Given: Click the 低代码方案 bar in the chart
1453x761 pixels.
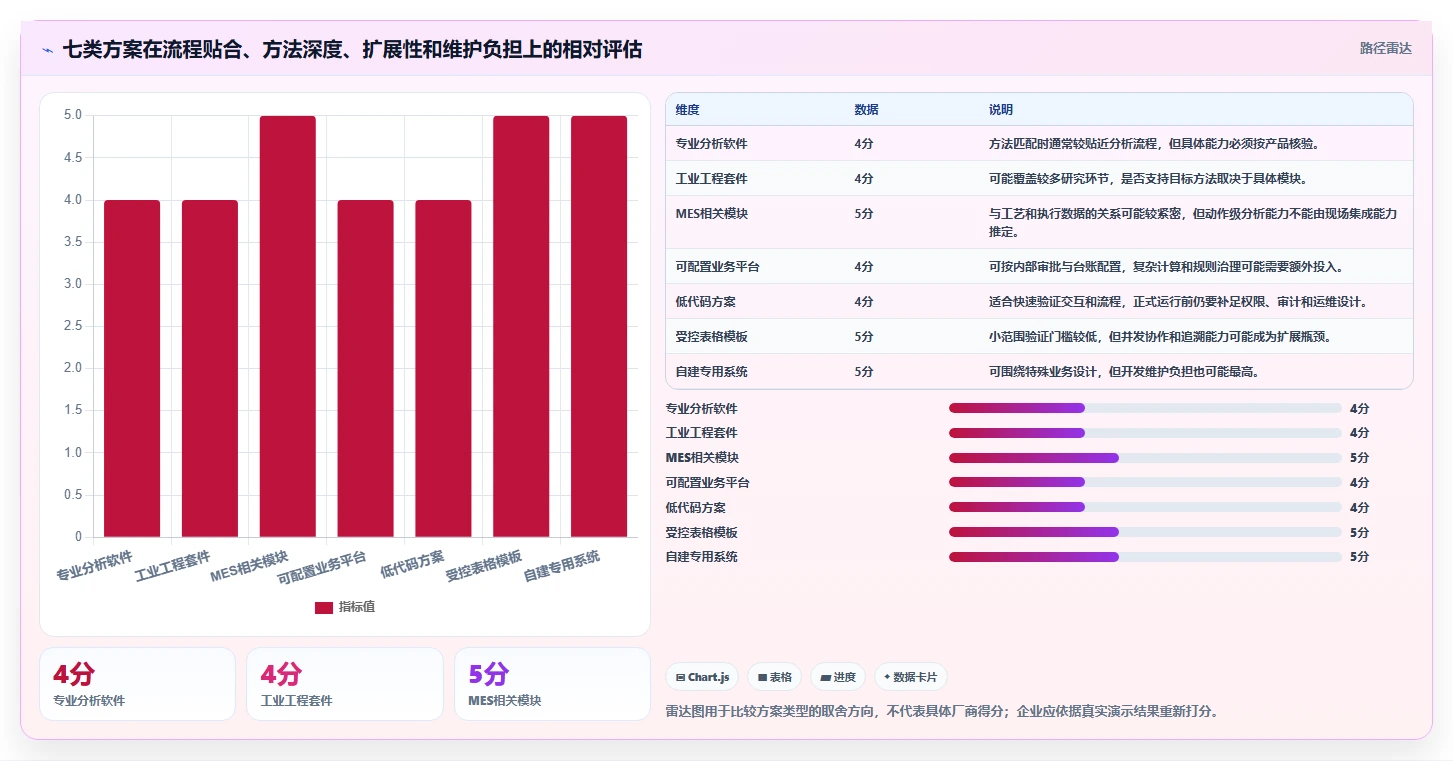Looking at the screenshot, I should tap(444, 368).
